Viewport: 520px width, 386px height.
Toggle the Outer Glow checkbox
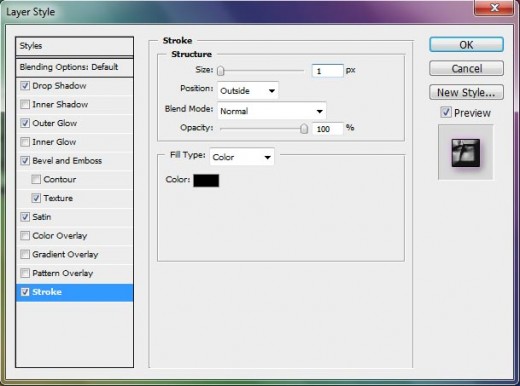point(25,123)
